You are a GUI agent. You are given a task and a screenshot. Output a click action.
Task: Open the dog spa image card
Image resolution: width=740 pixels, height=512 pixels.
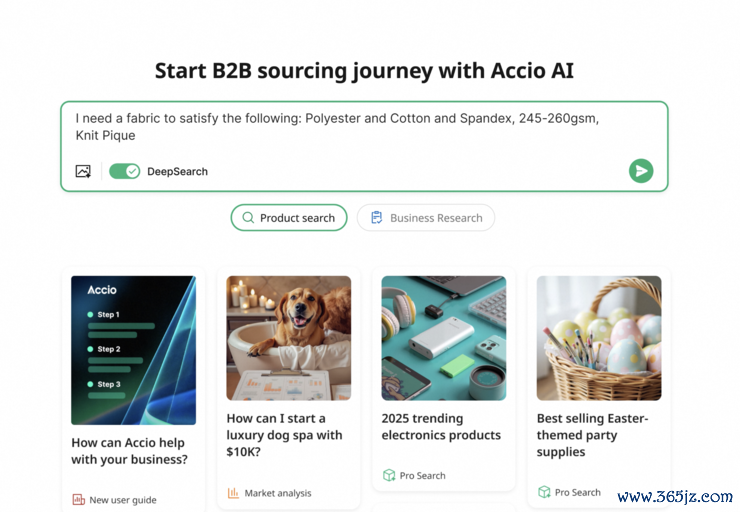click(x=289, y=338)
